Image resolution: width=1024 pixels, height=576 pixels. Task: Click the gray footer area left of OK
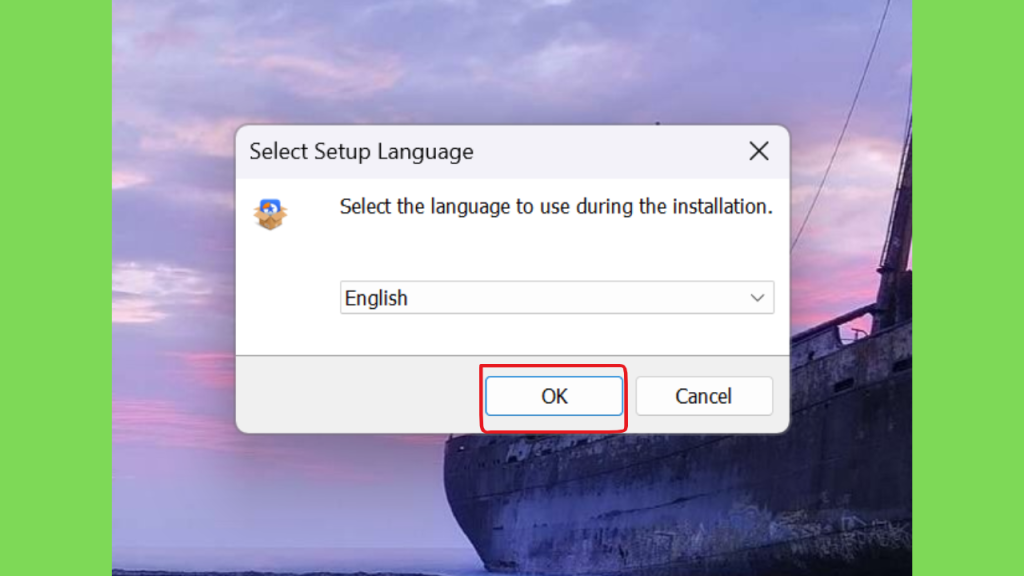point(360,395)
